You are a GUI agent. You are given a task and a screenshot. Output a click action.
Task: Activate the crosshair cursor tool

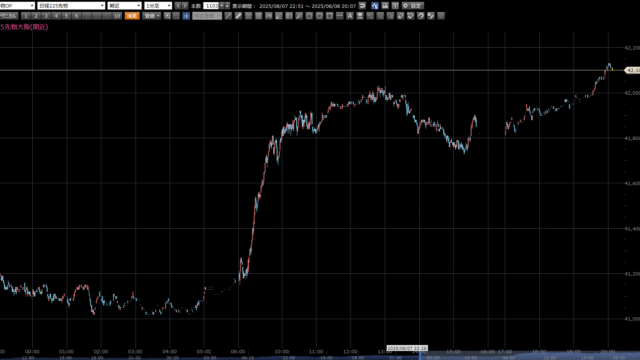[x=186, y=16]
